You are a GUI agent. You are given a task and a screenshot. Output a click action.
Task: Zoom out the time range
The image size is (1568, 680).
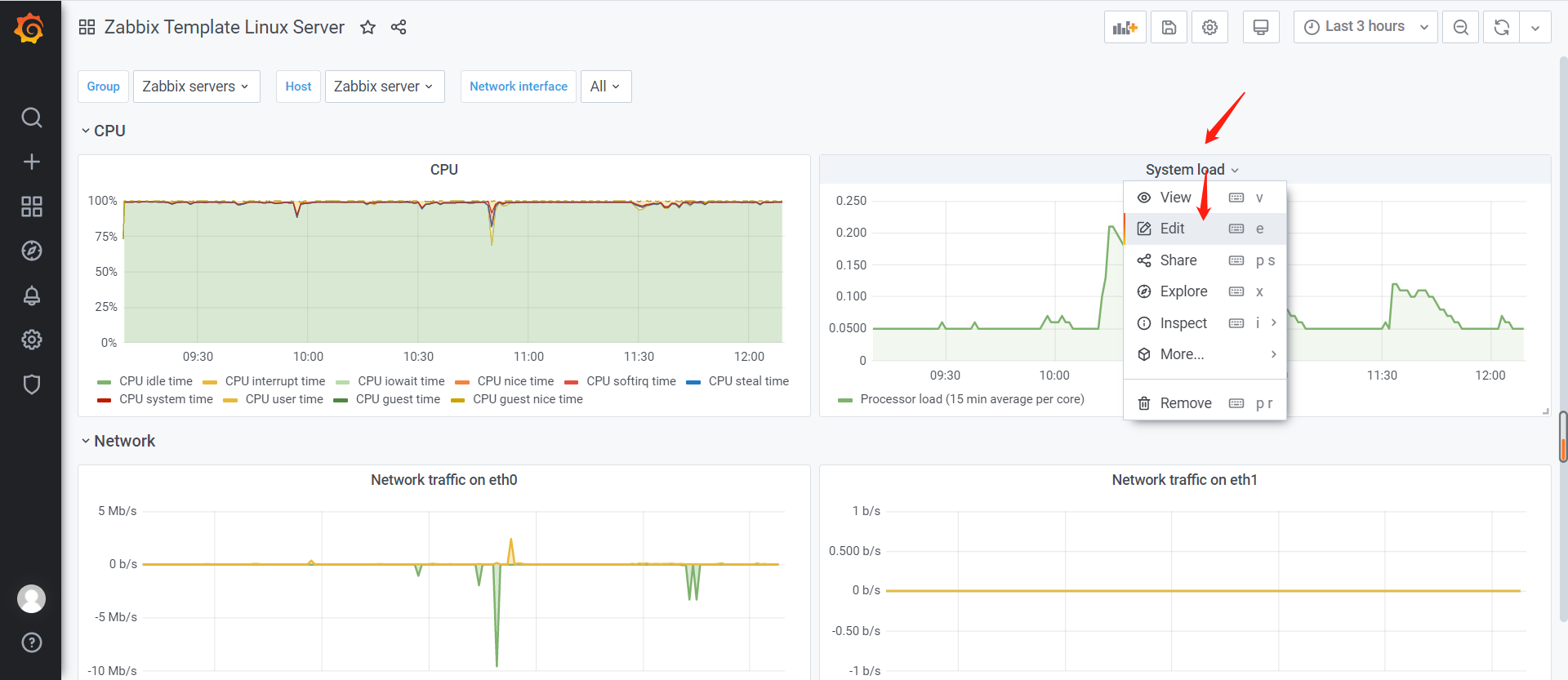pyautogui.click(x=1460, y=28)
